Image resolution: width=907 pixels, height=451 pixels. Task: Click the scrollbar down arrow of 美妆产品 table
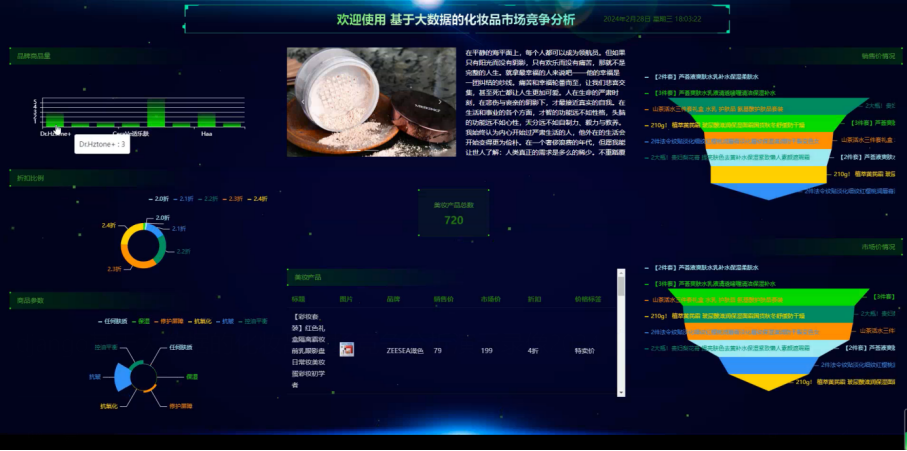(621, 393)
